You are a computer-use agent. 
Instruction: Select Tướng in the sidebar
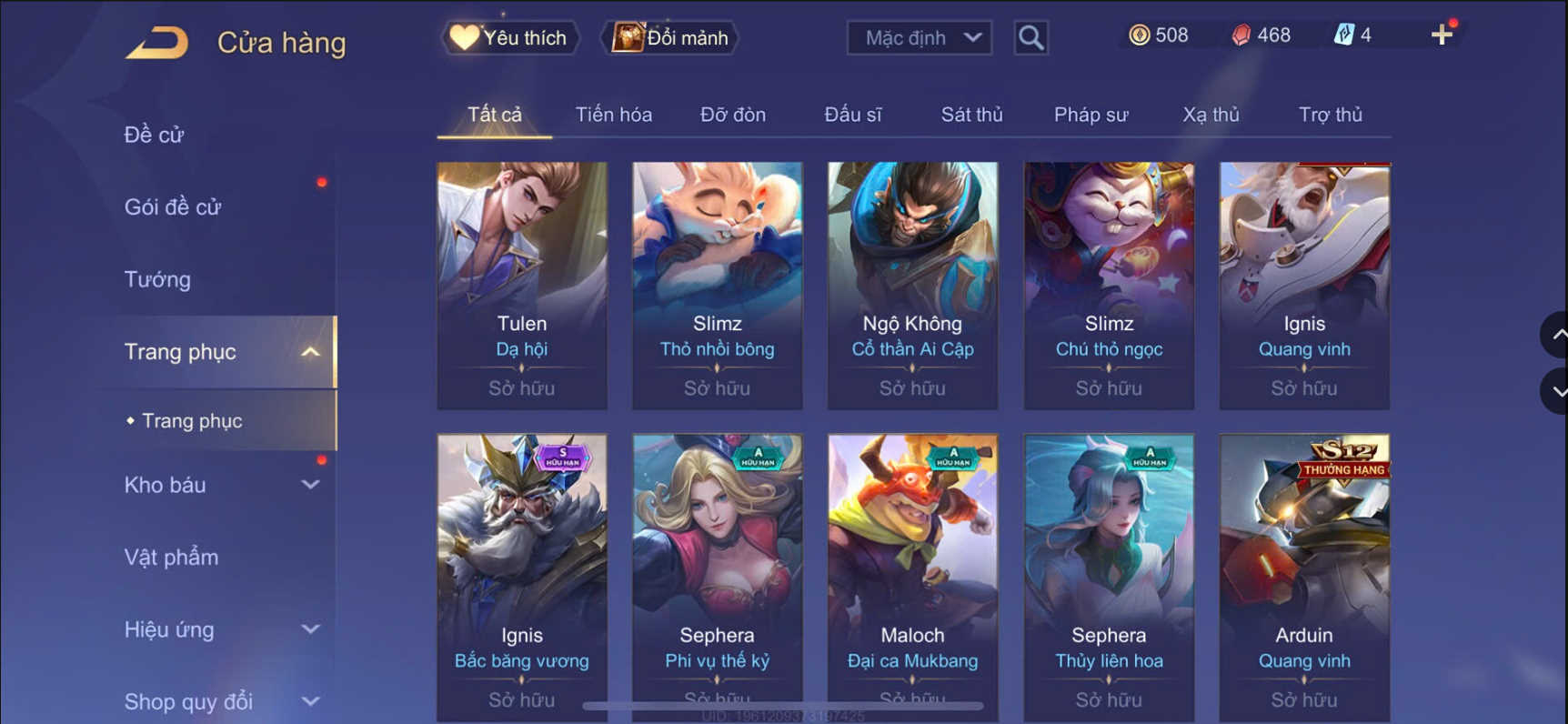click(x=157, y=279)
